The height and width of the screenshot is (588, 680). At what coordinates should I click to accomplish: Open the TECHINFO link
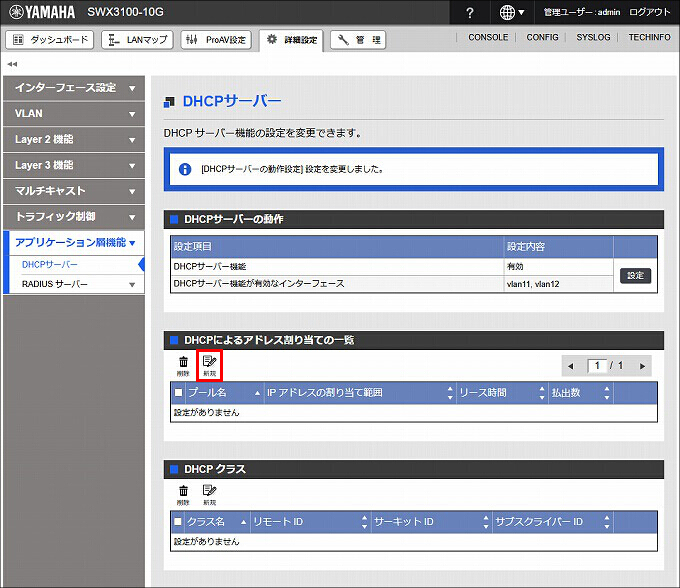(649, 37)
